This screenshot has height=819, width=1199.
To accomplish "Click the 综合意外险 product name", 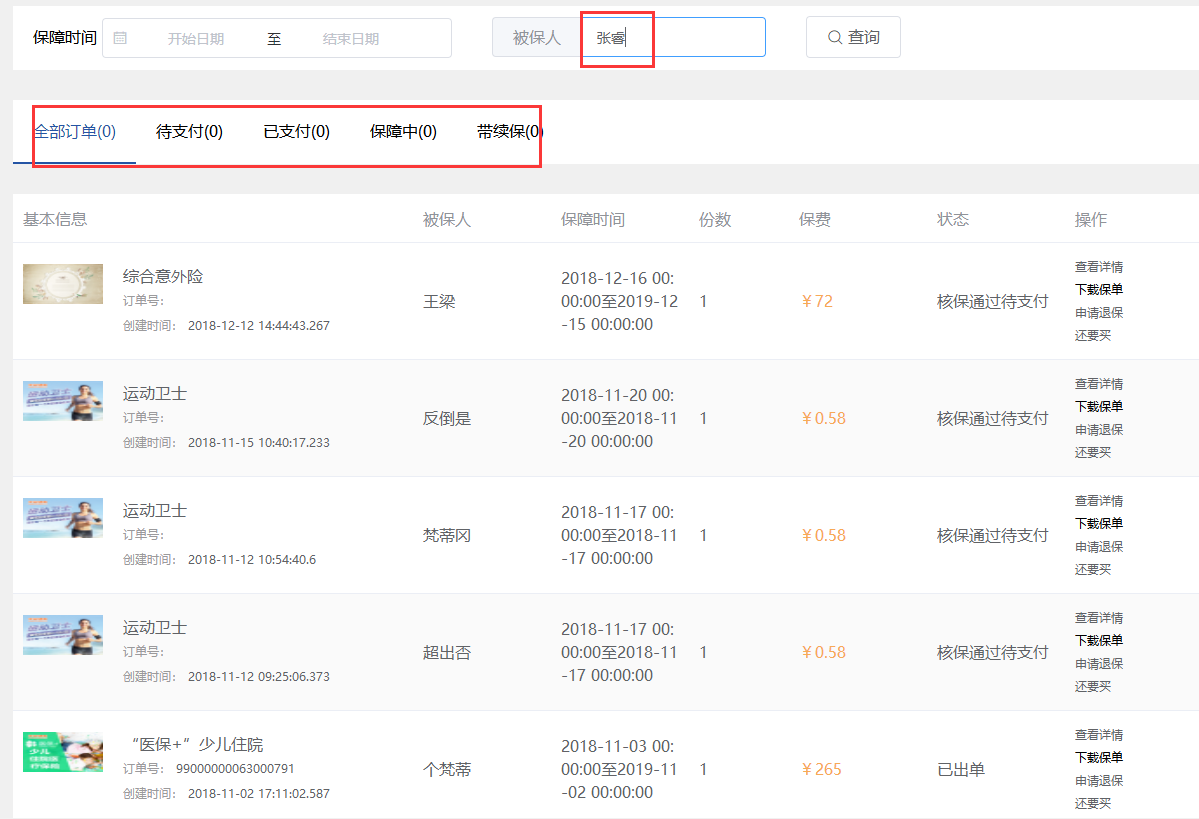I will click(163, 276).
